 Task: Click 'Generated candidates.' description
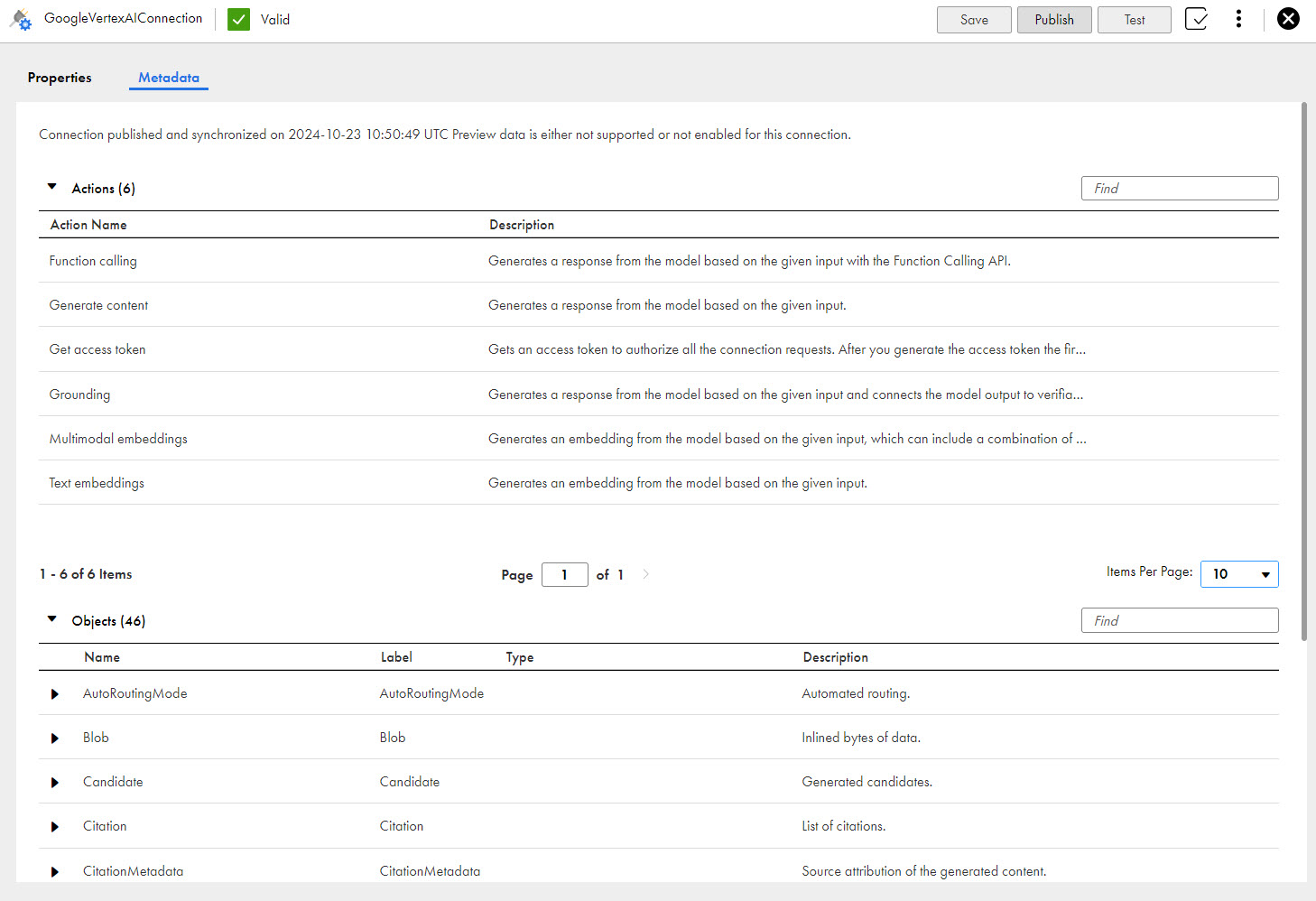867,782
